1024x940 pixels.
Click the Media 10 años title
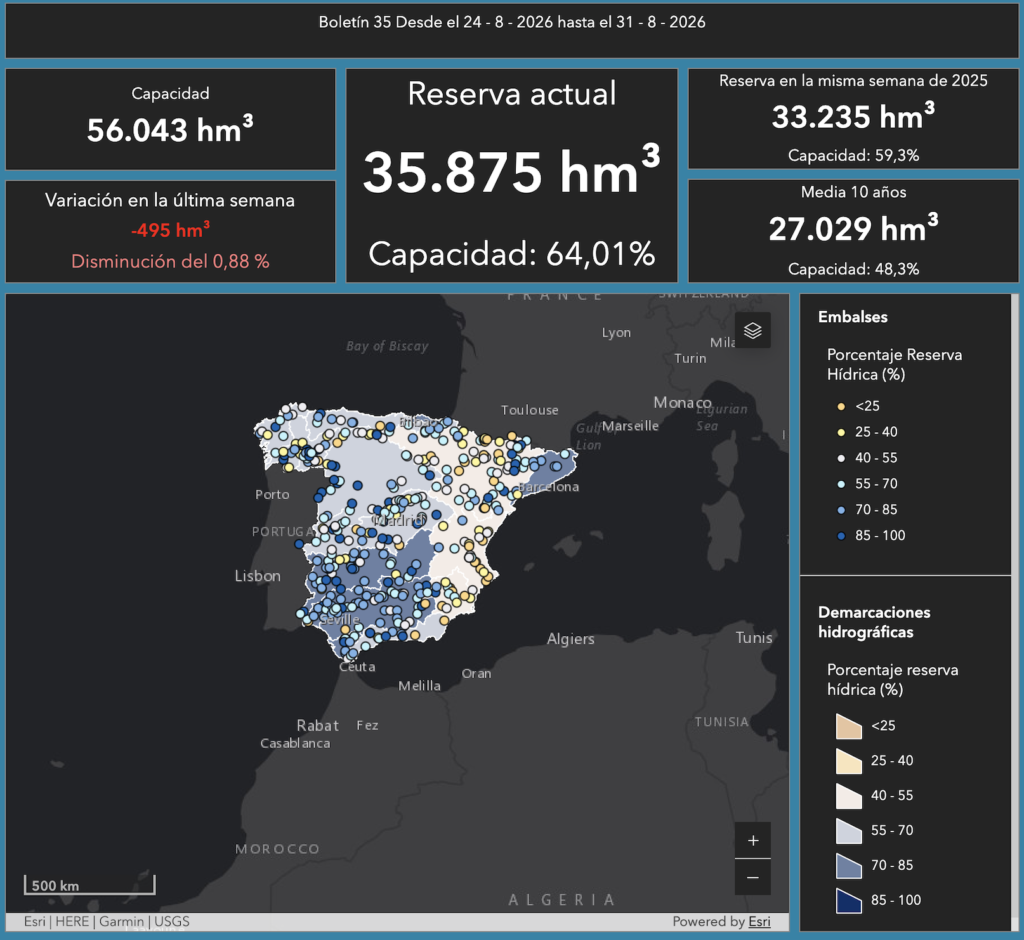[x=853, y=192]
